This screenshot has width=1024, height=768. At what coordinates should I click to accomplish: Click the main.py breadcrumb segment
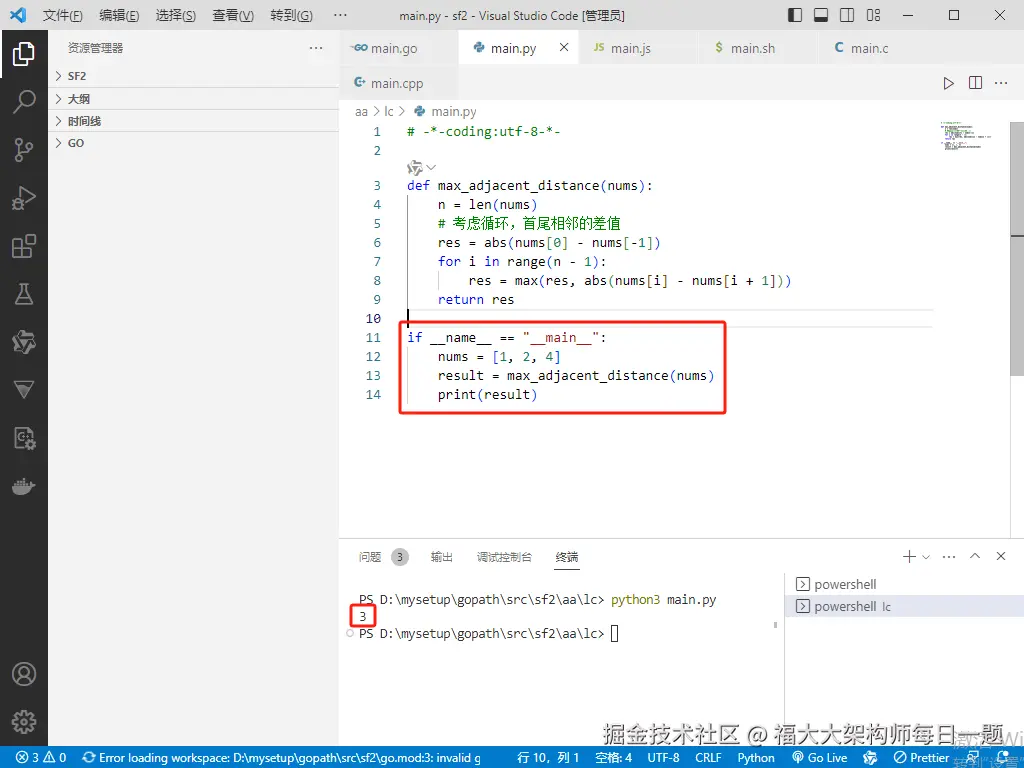click(446, 112)
